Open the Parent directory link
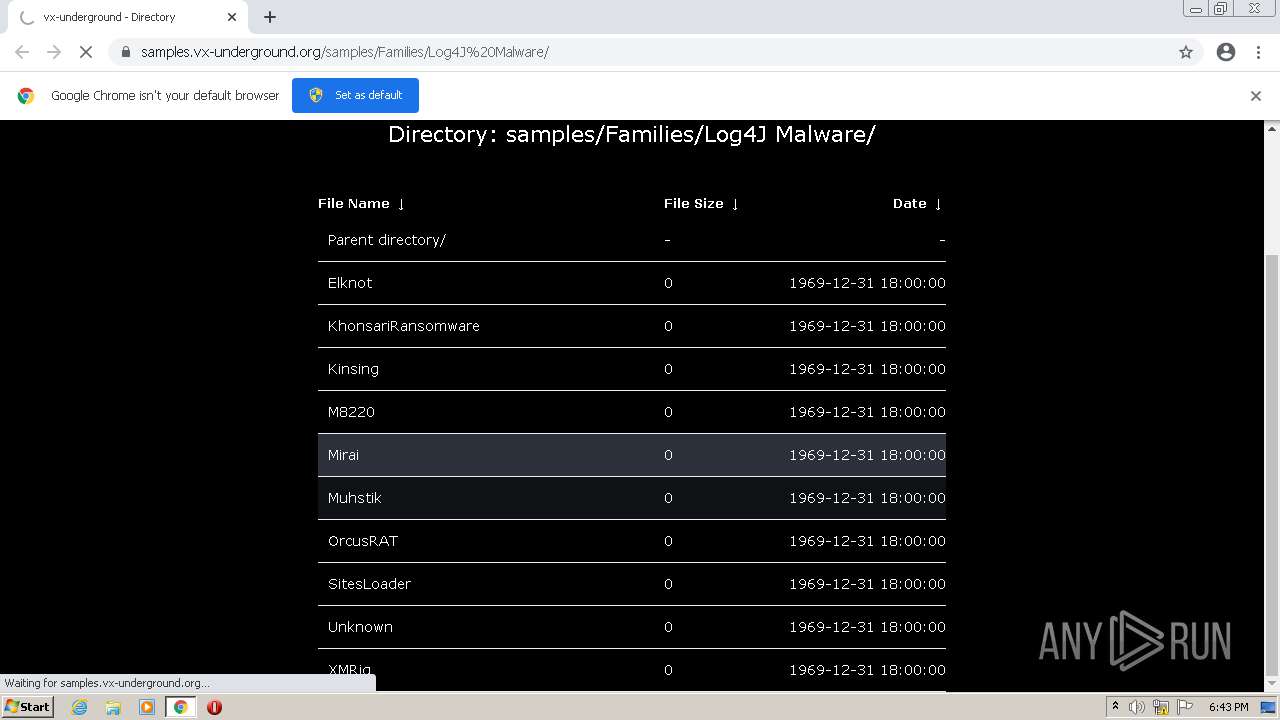This screenshot has width=1280, height=720. tap(387, 240)
